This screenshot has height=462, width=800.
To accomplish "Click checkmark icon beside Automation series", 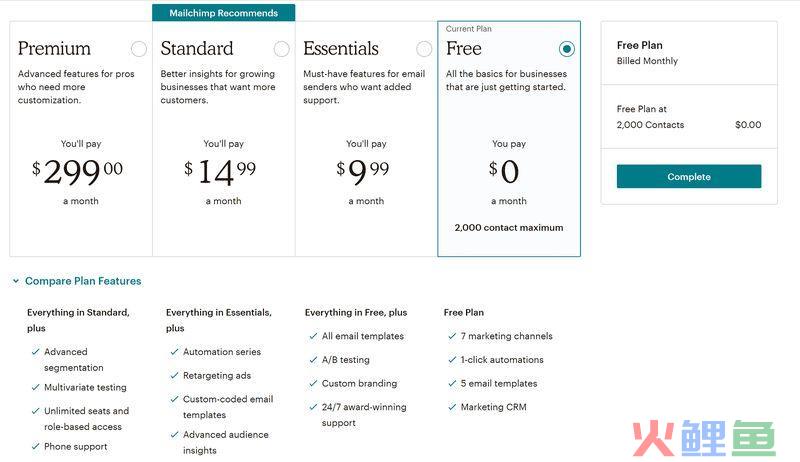I will tap(174, 352).
